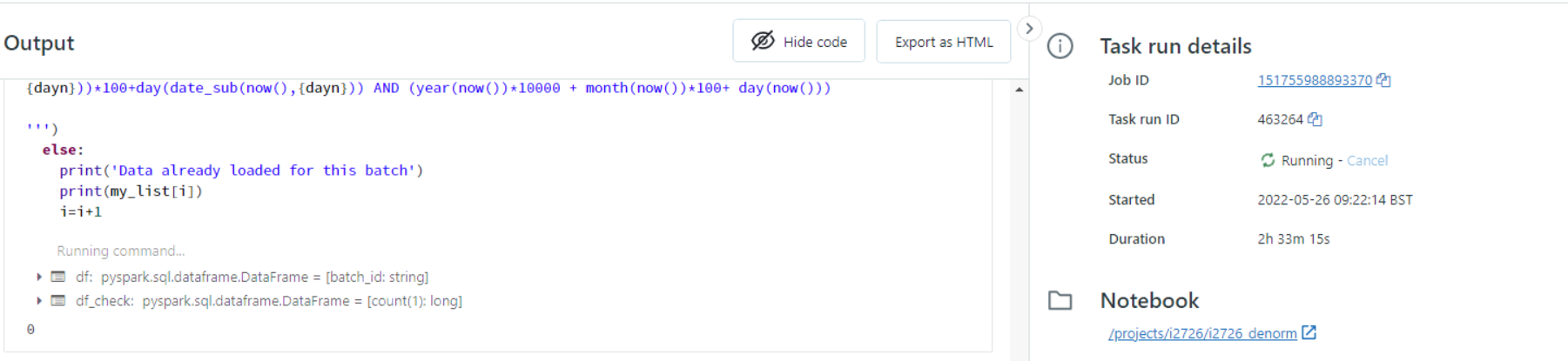This screenshot has width=1568, height=361.
Task: Click the table icon next to df
Action: 58,277
